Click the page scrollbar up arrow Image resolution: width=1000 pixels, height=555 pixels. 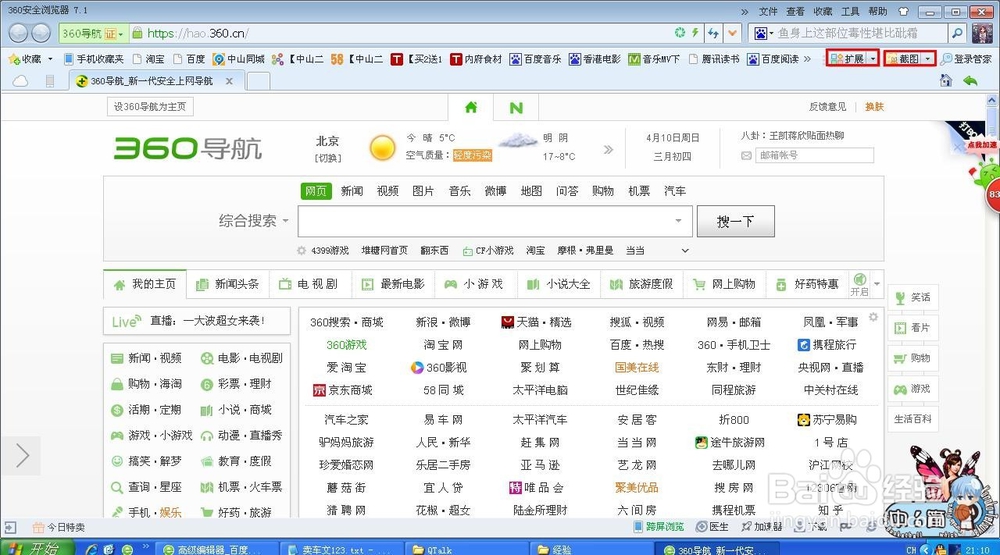point(992,100)
